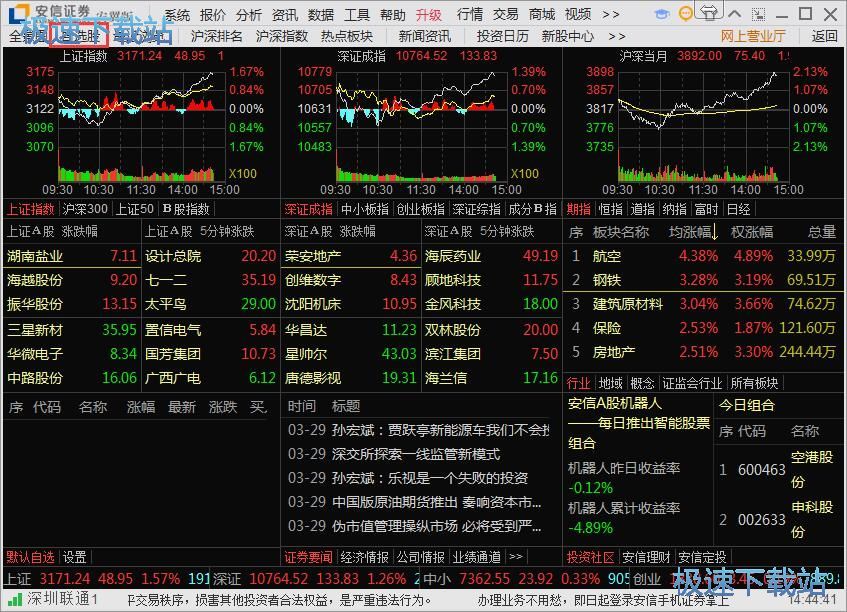Switch sector list to 所有板块 tab
This screenshot has width=847, height=612.
coord(755,383)
